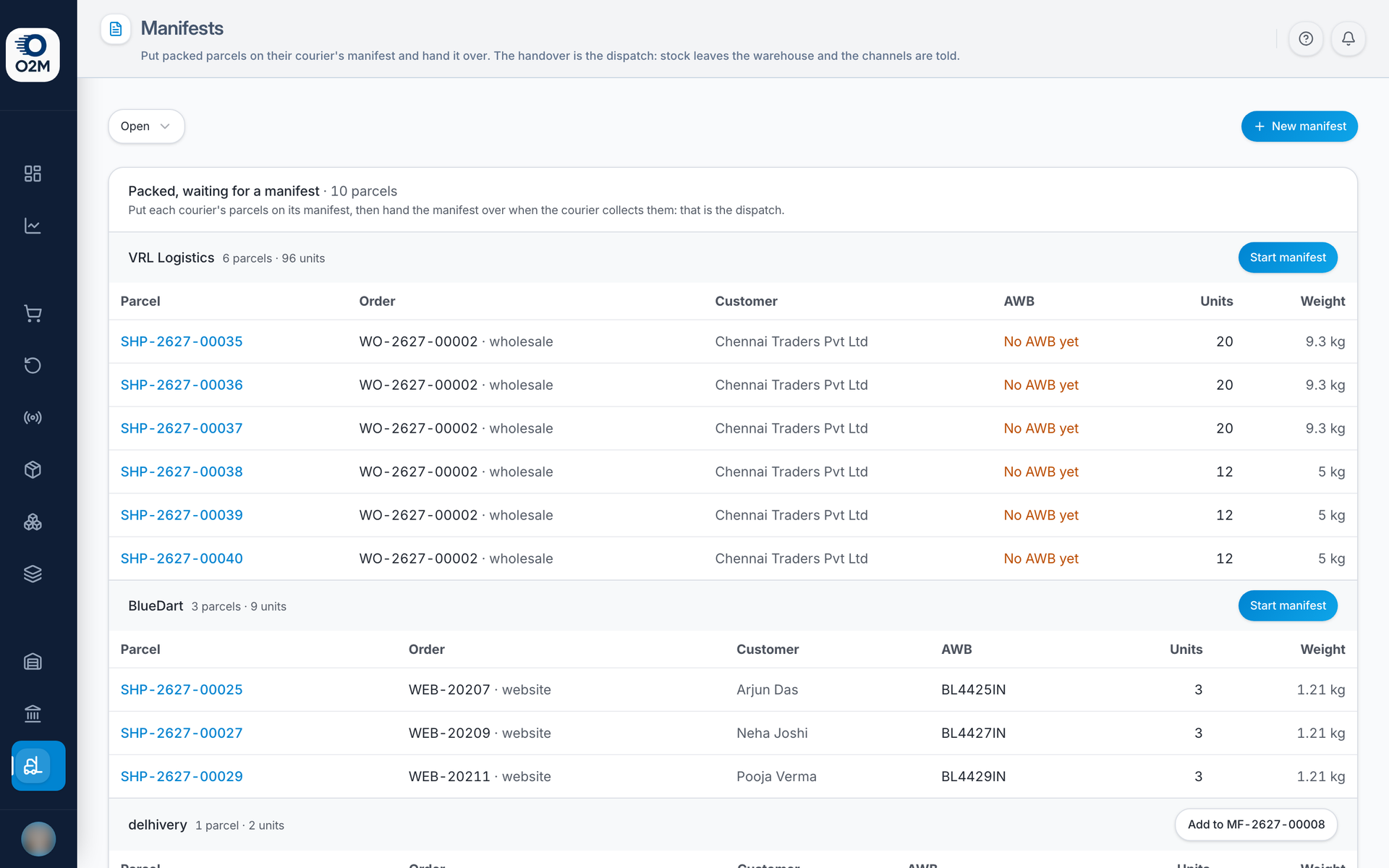Click AWB value BL4425IN
This screenshot has height=868, width=1389.
click(x=973, y=689)
